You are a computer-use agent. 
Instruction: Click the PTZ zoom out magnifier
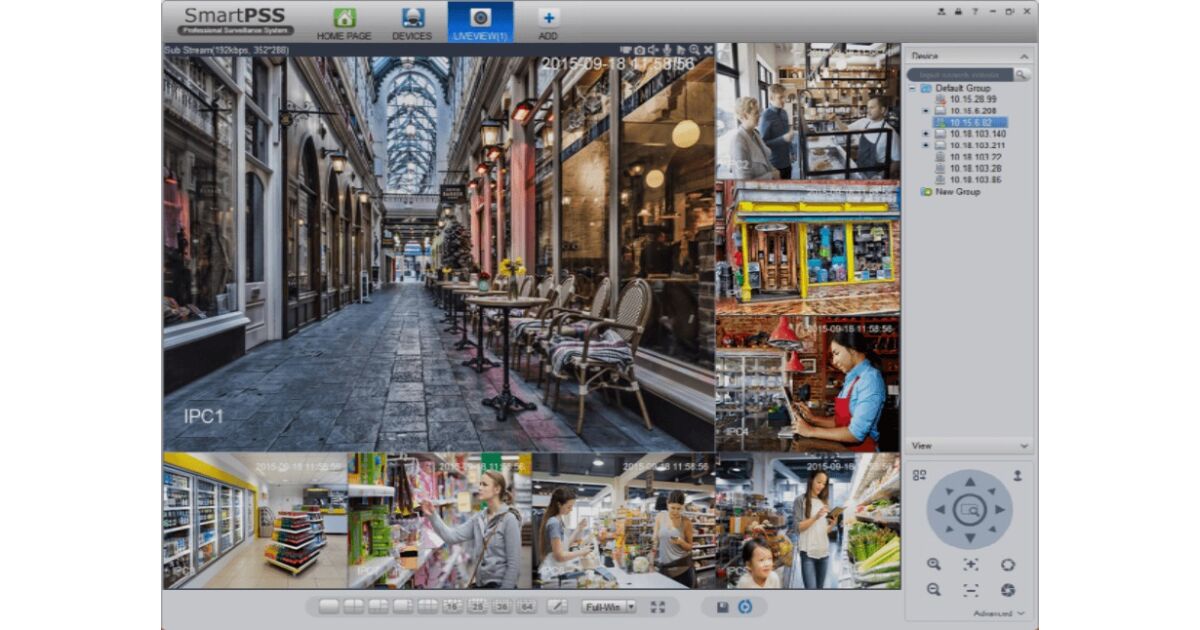(x=933, y=590)
